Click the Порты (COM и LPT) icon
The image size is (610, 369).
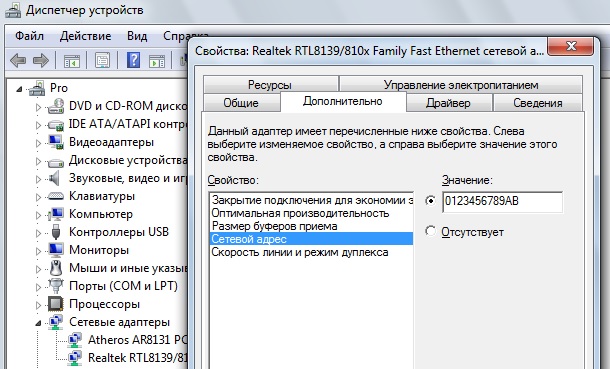click(56, 286)
